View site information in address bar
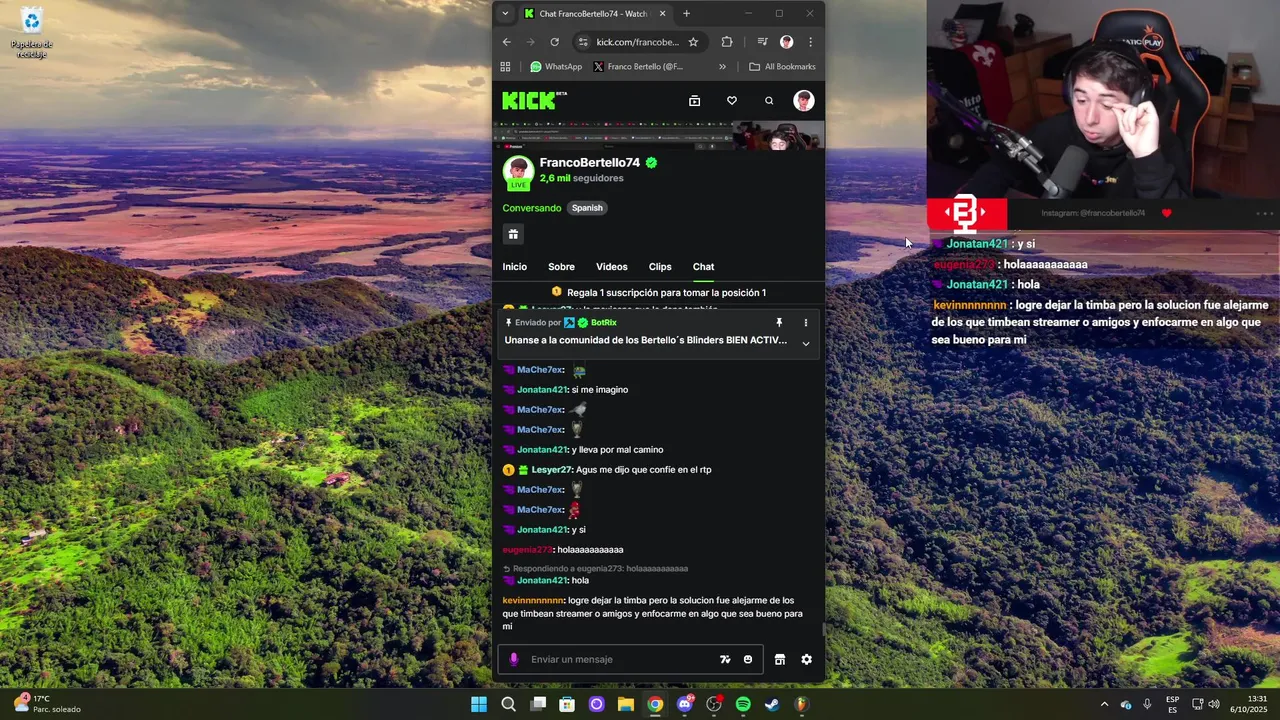 (x=583, y=42)
